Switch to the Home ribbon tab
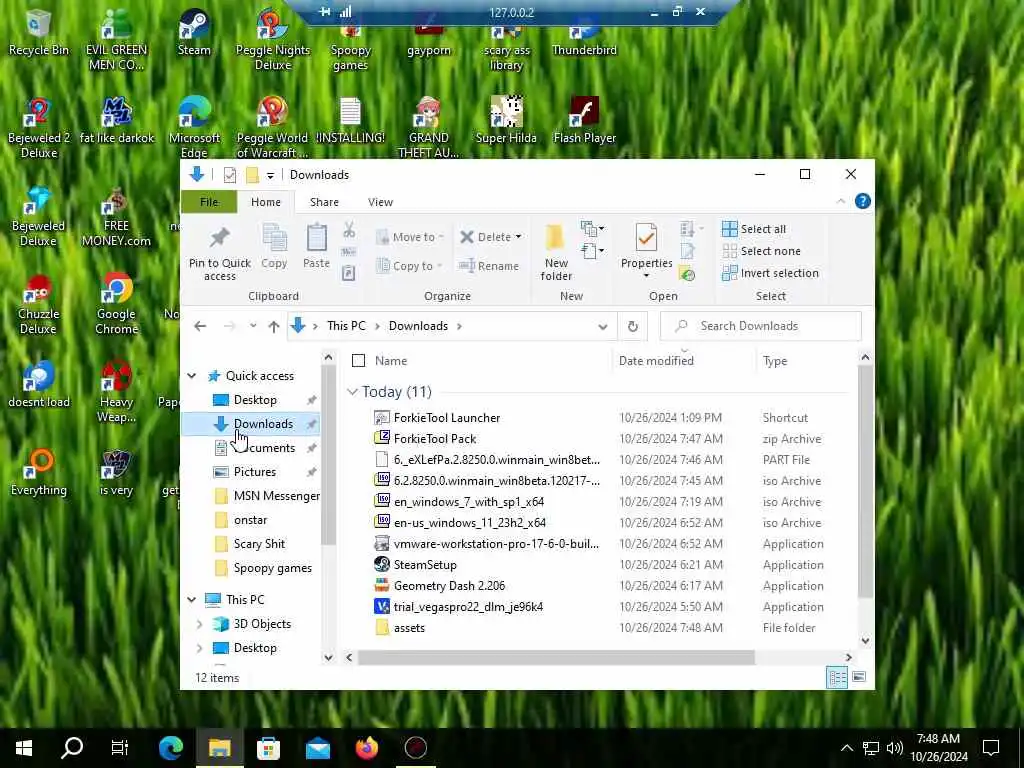 click(266, 202)
